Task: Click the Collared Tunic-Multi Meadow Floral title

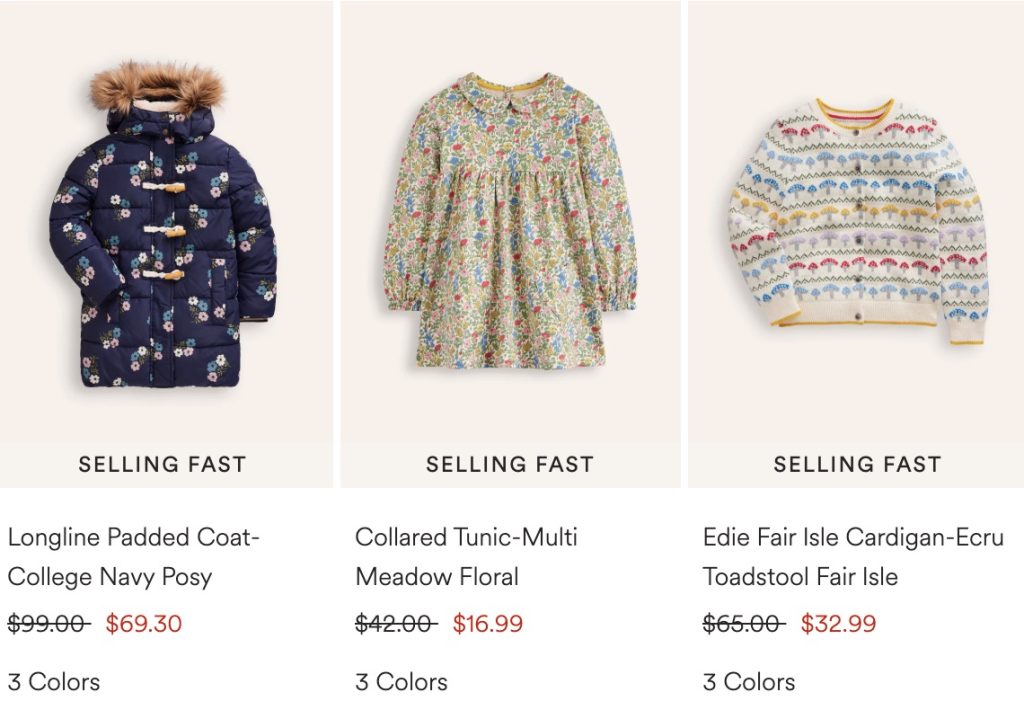Action: pos(466,557)
